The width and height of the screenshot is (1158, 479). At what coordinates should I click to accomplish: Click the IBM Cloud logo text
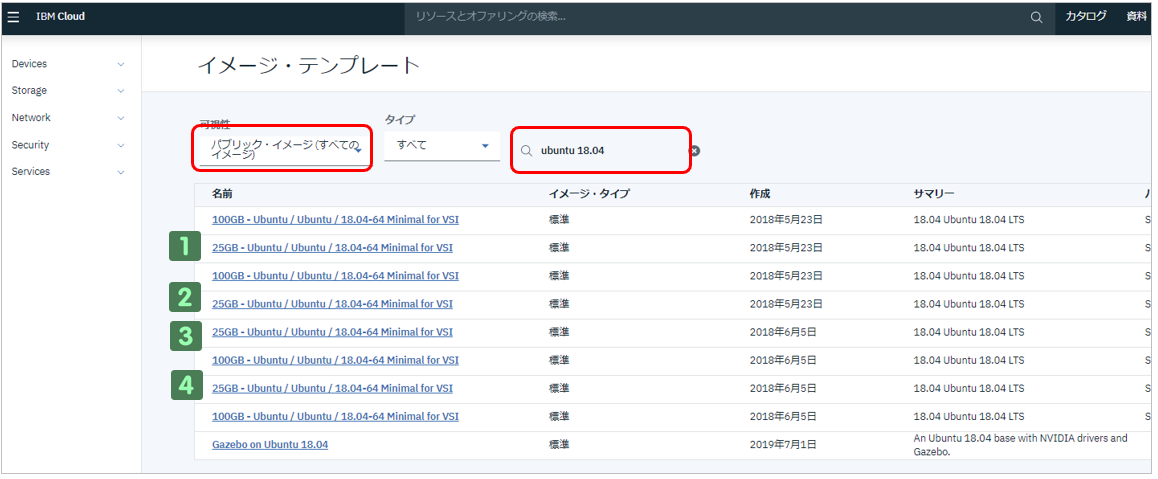(x=61, y=16)
